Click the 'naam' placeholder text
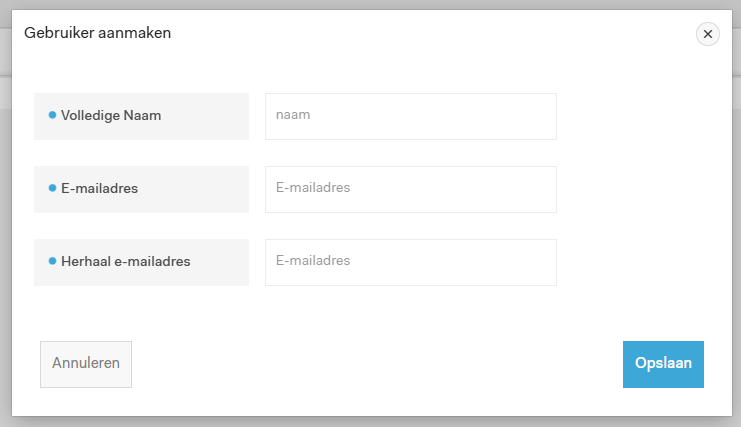Image resolution: width=741 pixels, height=427 pixels. point(293,115)
